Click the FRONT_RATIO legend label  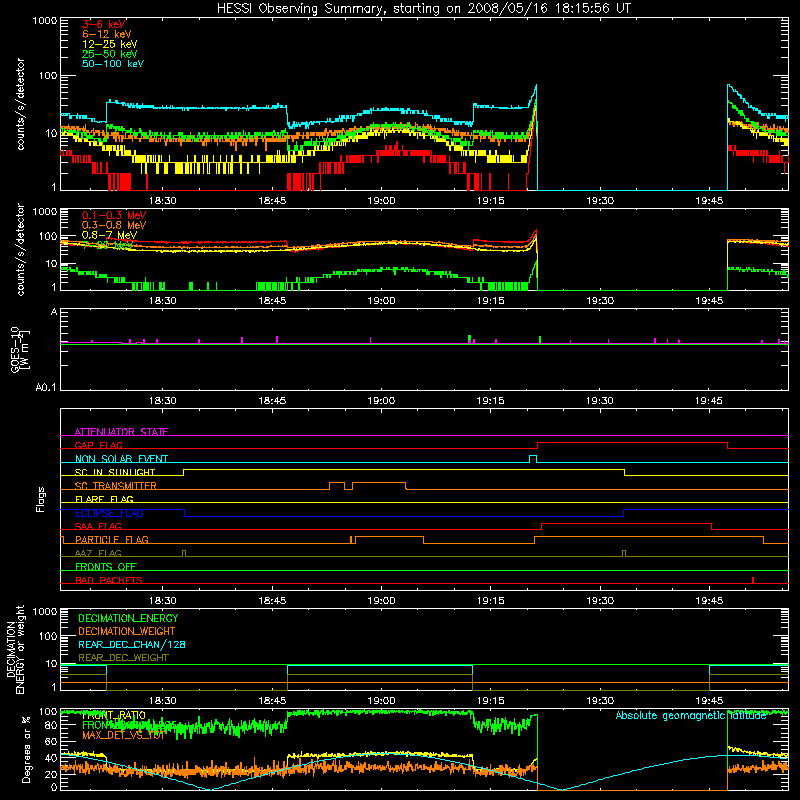point(114,715)
